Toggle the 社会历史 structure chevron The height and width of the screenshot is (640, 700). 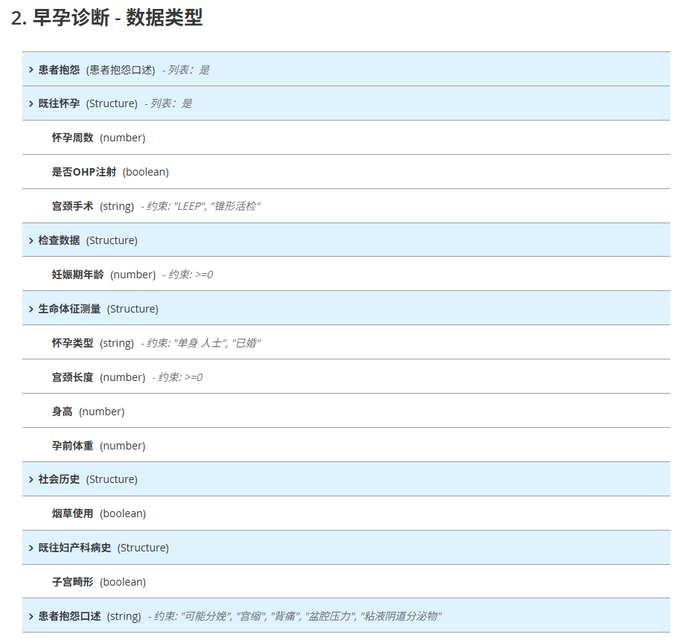pyautogui.click(x=31, y=480)
